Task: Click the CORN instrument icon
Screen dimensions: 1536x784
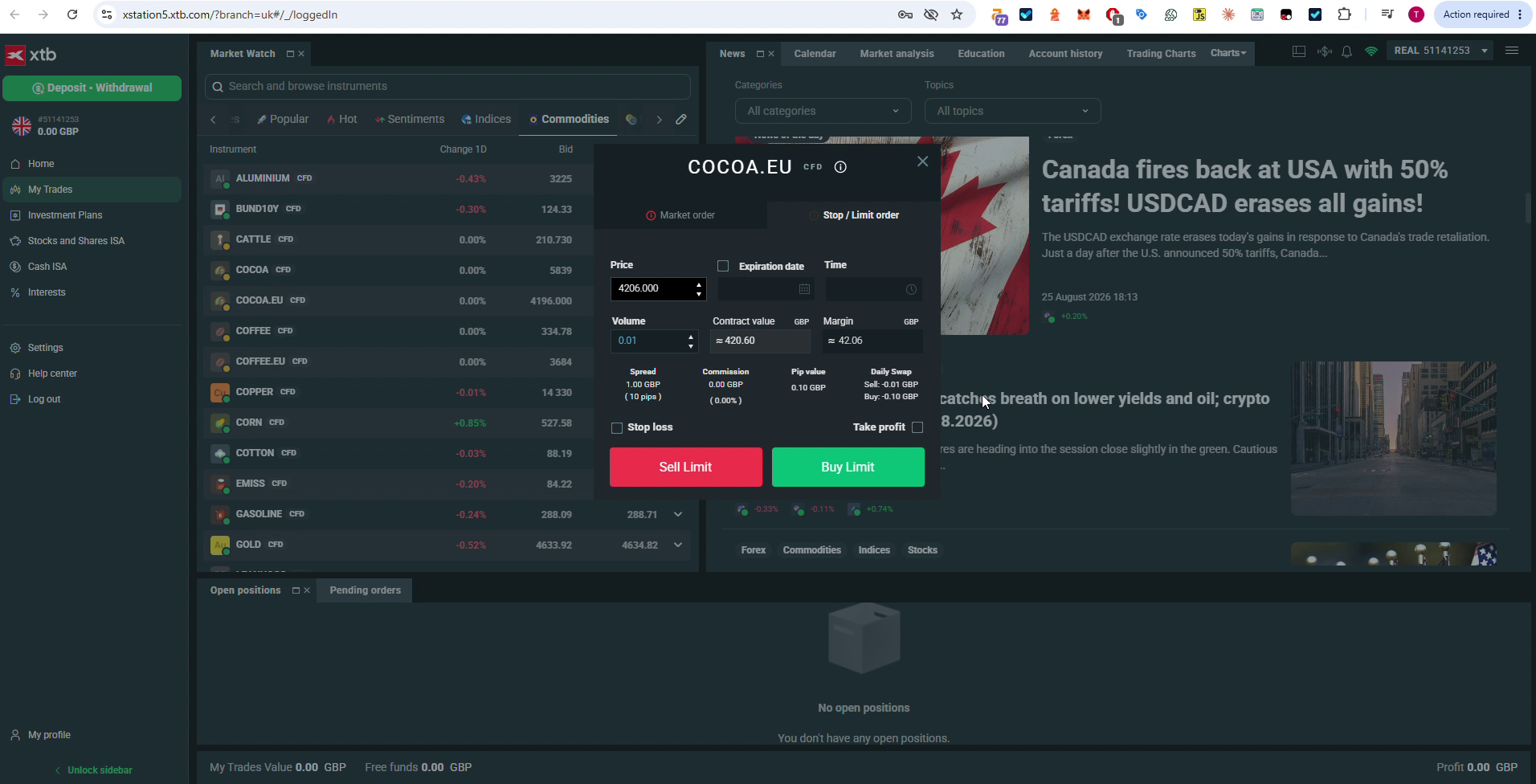Action: [x=219, y=423]
